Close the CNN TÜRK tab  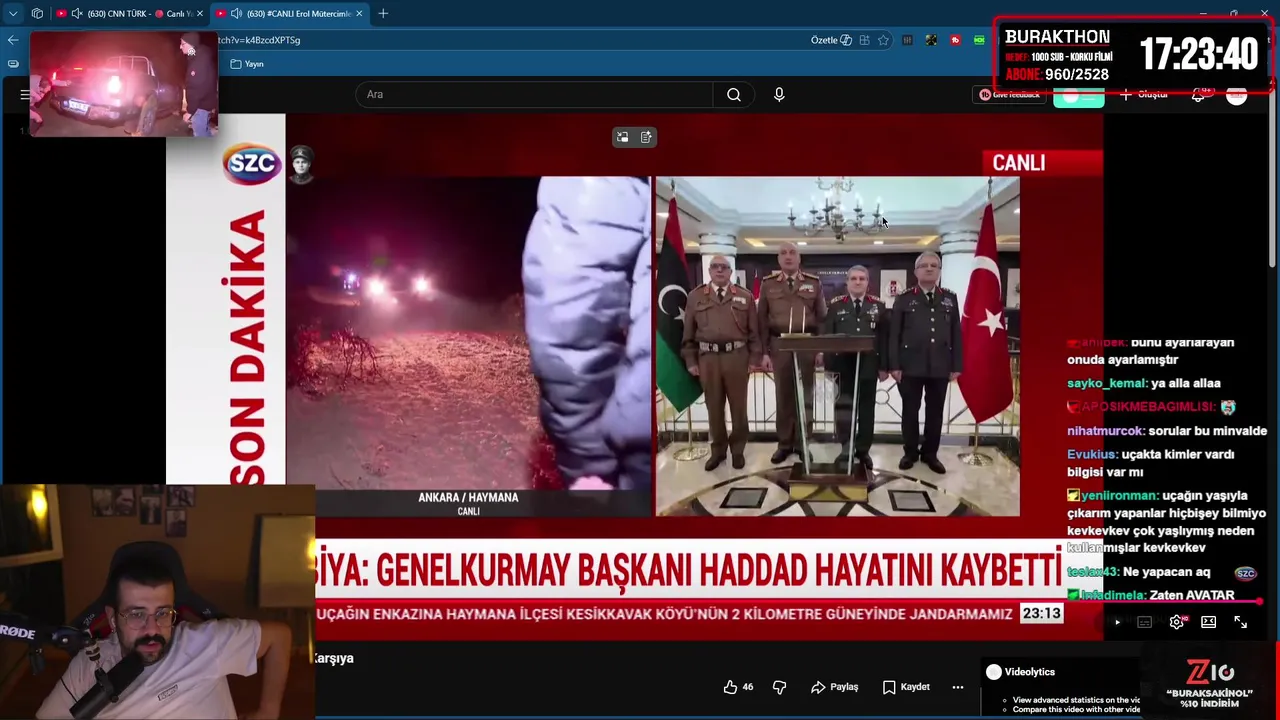tap(200, 14)
